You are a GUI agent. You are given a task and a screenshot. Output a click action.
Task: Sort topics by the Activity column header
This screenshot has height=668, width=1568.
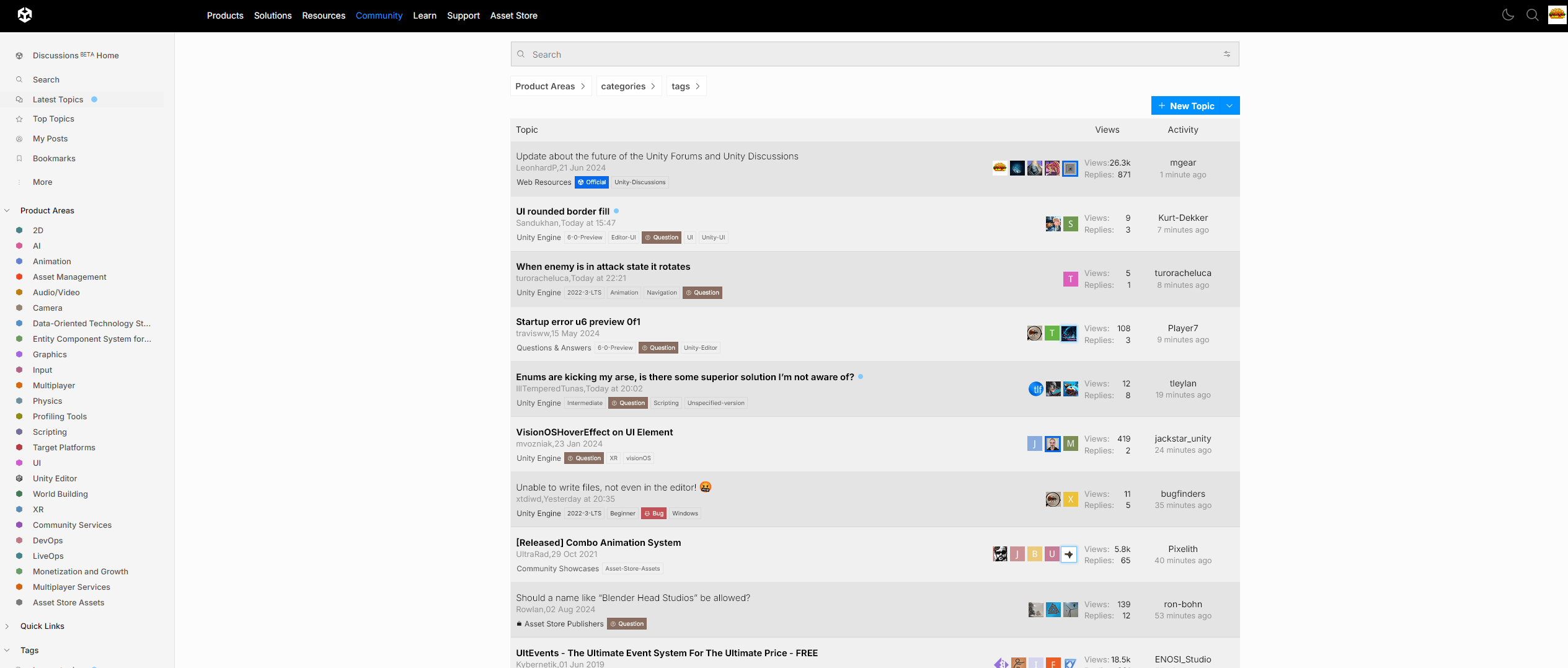pyautogui.click(x=1183, y=130)
